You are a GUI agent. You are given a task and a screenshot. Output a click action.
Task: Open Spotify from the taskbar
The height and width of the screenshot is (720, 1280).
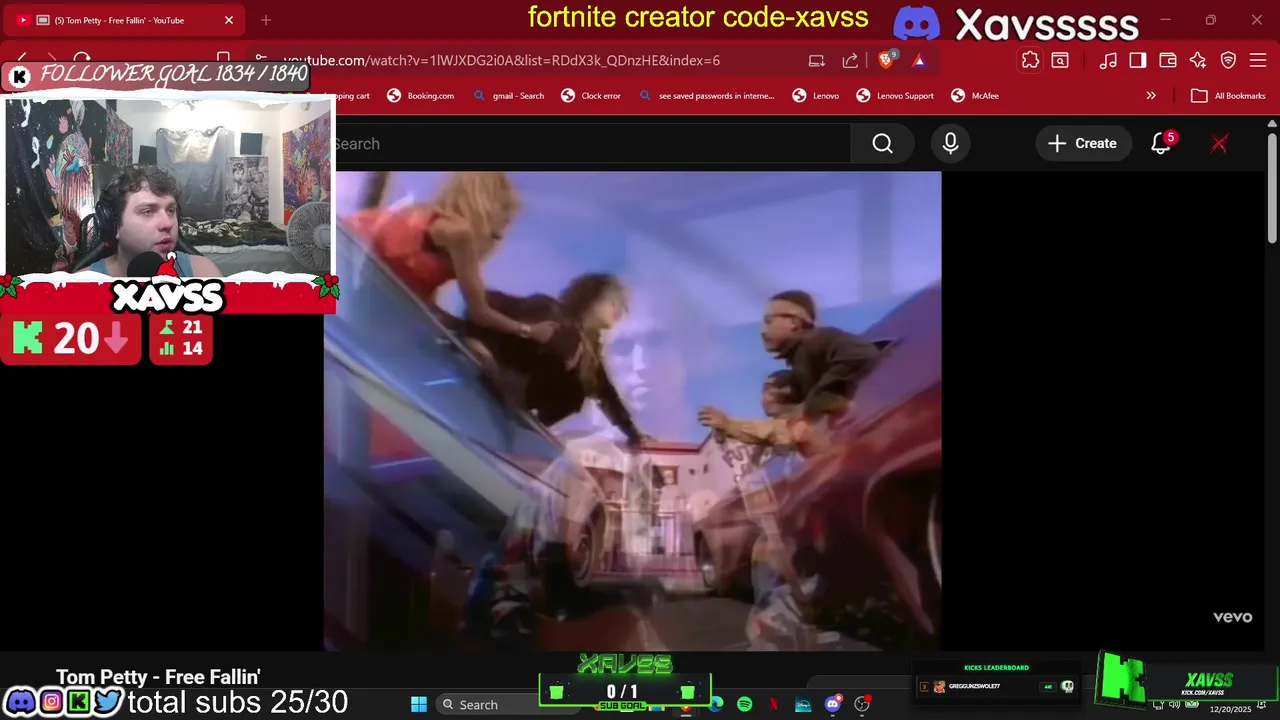744,704
